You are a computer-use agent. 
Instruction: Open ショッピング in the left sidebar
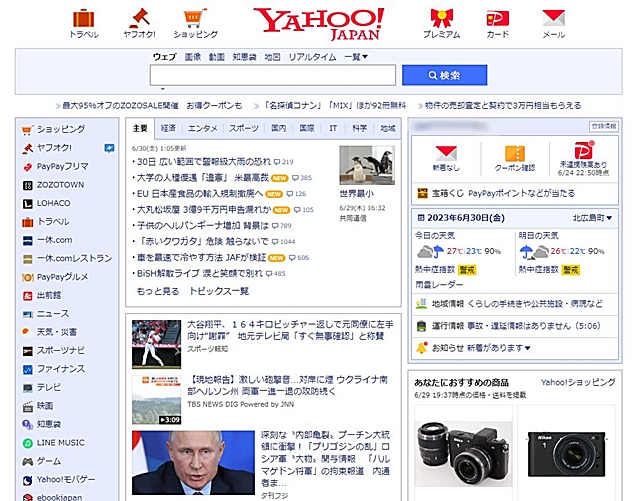pos(61,129)
